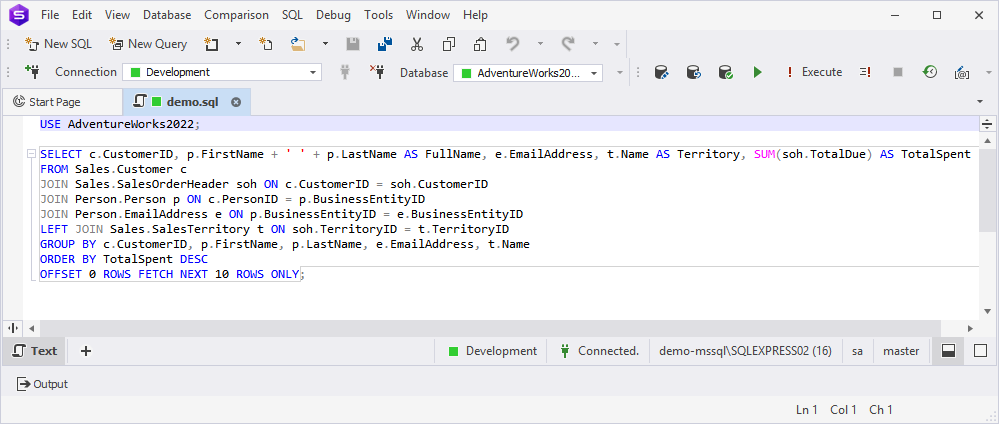Click the Undo arrow icon
This screenshot has width=999, height=424.
coord(513,44)
